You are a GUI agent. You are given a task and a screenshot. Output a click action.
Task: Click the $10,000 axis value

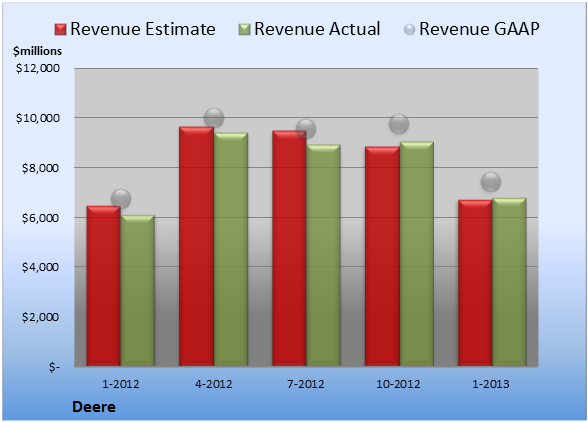[38, 118]
